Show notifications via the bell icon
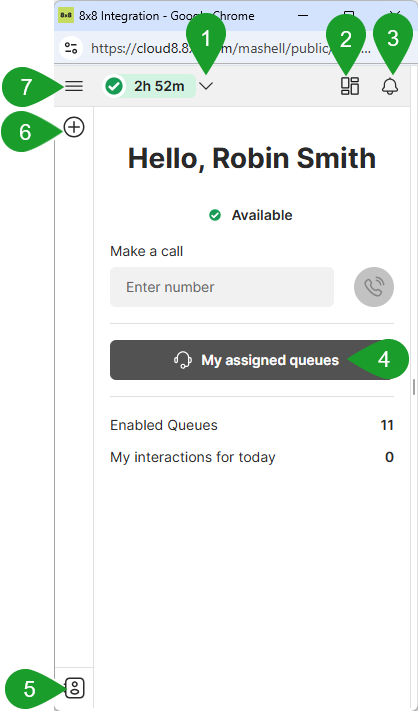 (390, 86)
